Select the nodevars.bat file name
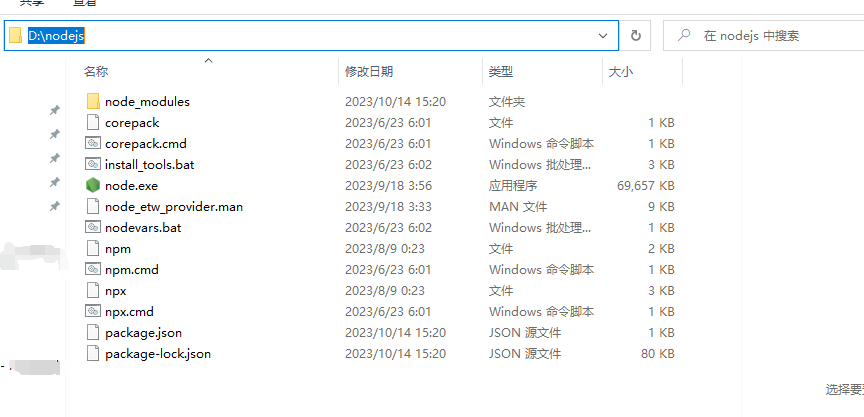Image resolution: width=864 pixels, height=417 pixels. (143, 228)
